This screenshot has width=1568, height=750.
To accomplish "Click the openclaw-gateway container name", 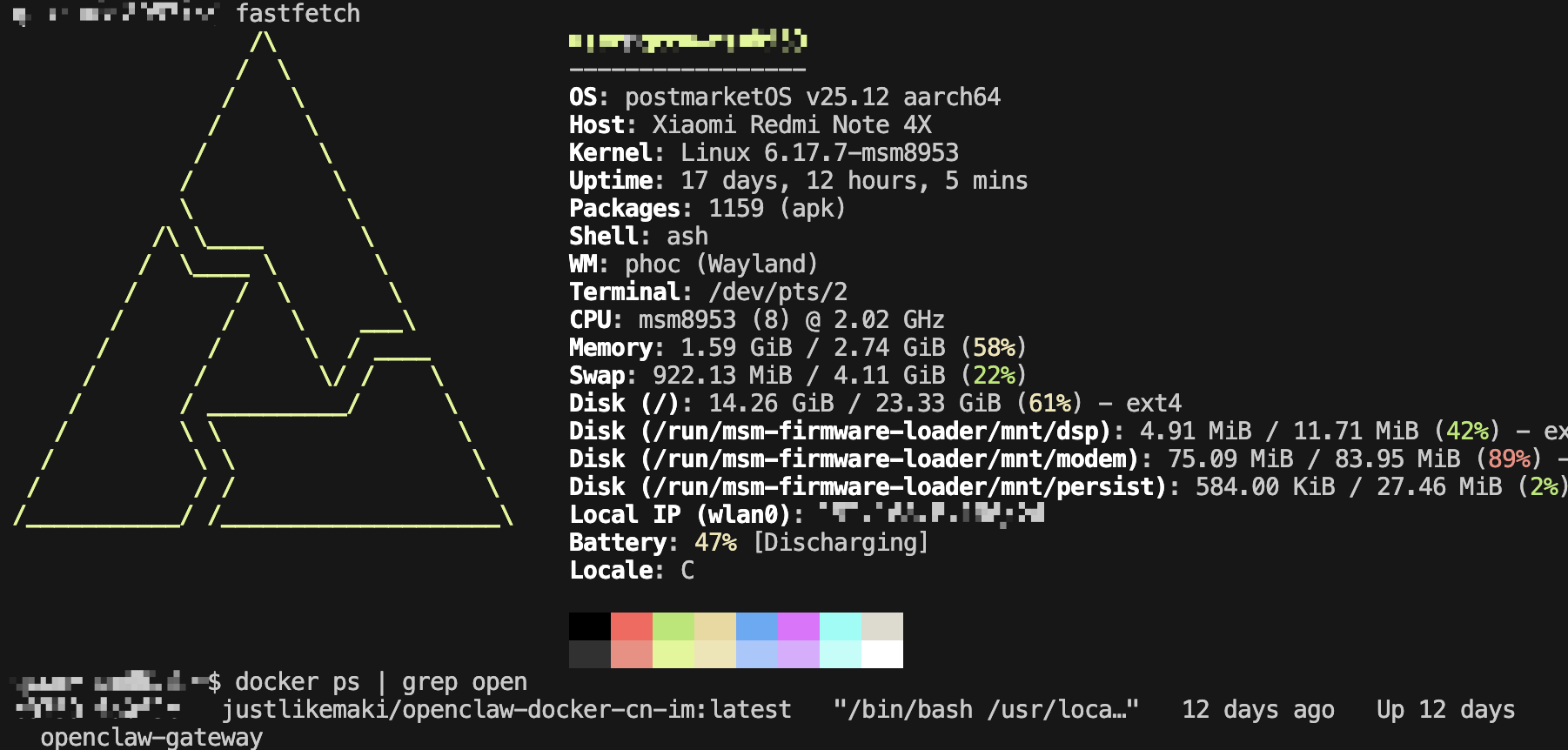I will pos(151,738).
